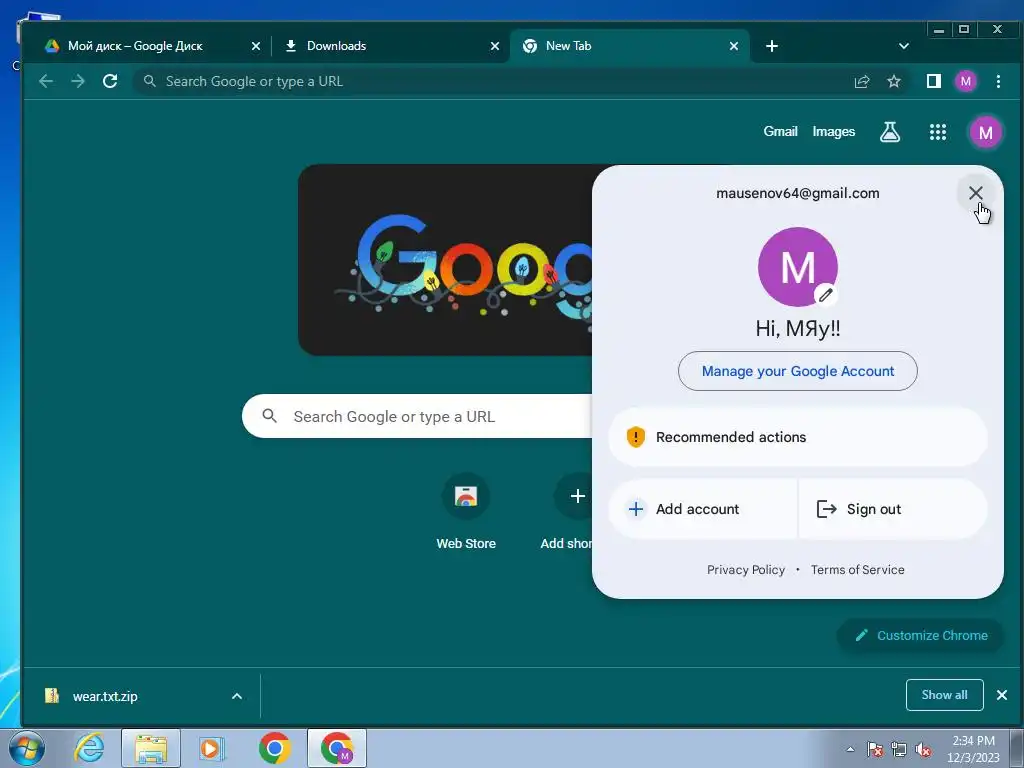1024x768 pixels.
Task: Share this page icon in address bar
Action: point(862,81)
